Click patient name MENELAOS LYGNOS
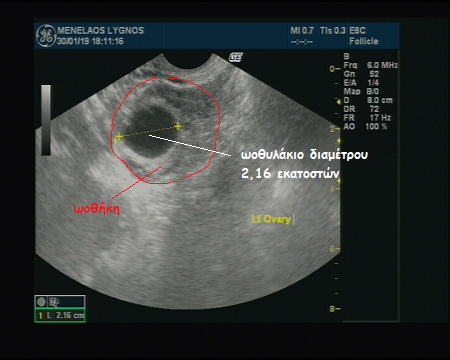The height and width of the screenshot is (360, 450). point(100,31)
